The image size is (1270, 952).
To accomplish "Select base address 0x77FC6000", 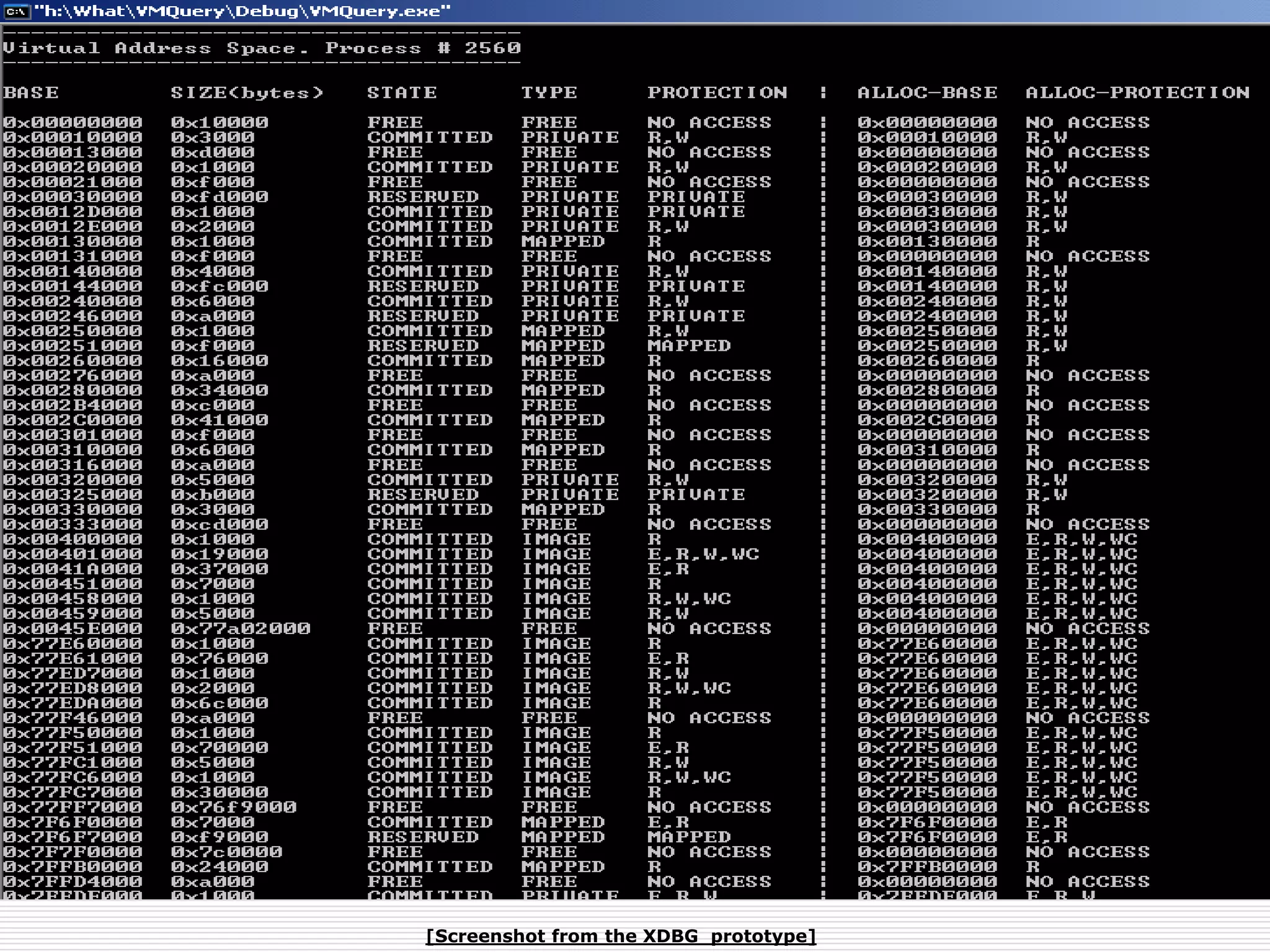I will click(x=73, y=777).
